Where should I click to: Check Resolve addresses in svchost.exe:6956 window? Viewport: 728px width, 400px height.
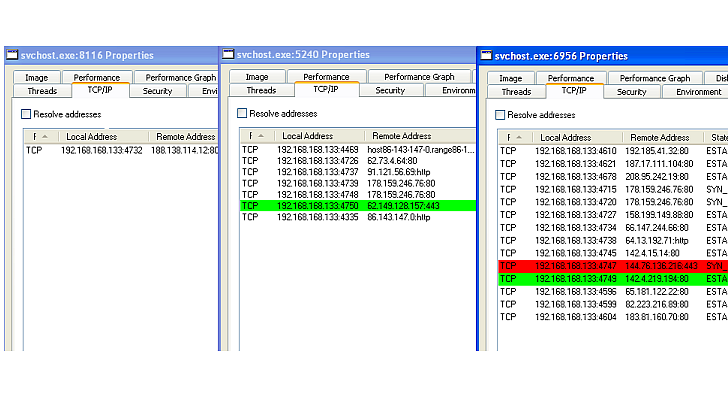(x=502, y=115)
